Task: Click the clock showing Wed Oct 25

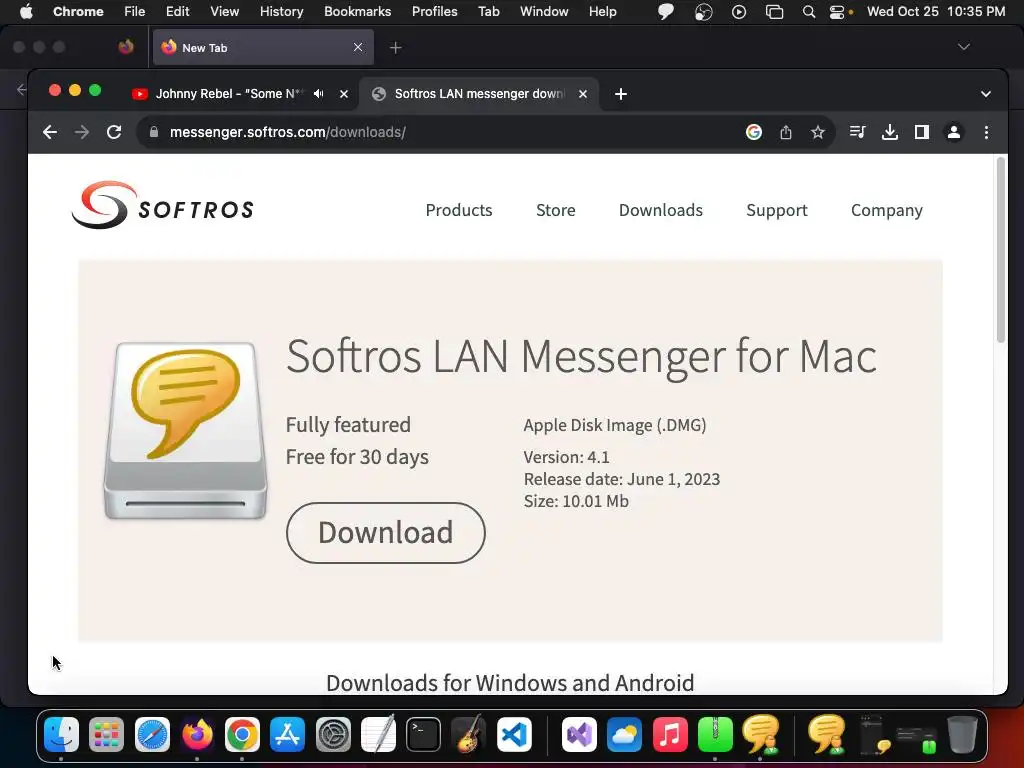Action: coord(936,11)
